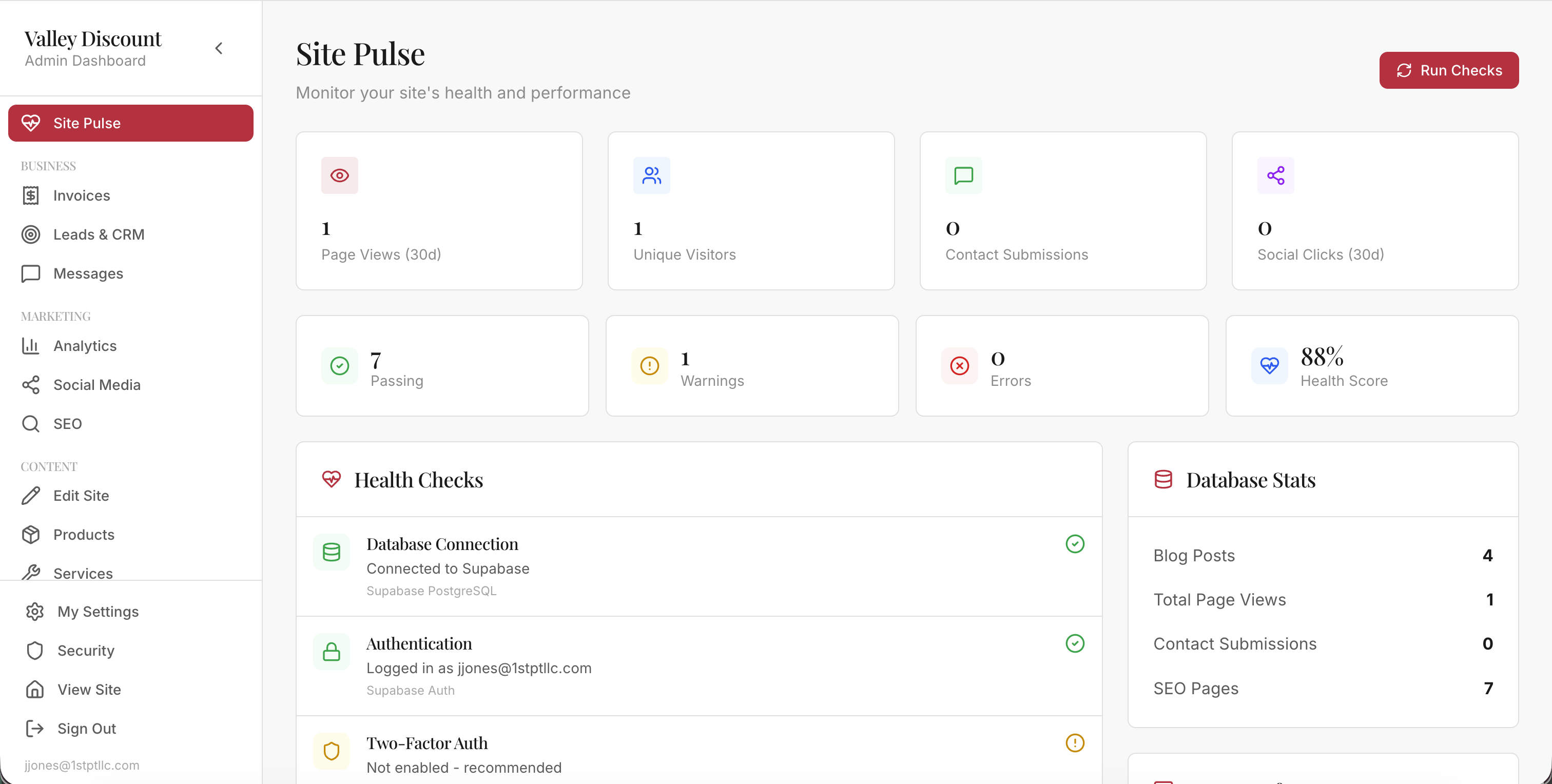Click the Two-Factor Auth warning indicator
1552x784 pixels.
pyautogui.click(x=1075, y=742)
